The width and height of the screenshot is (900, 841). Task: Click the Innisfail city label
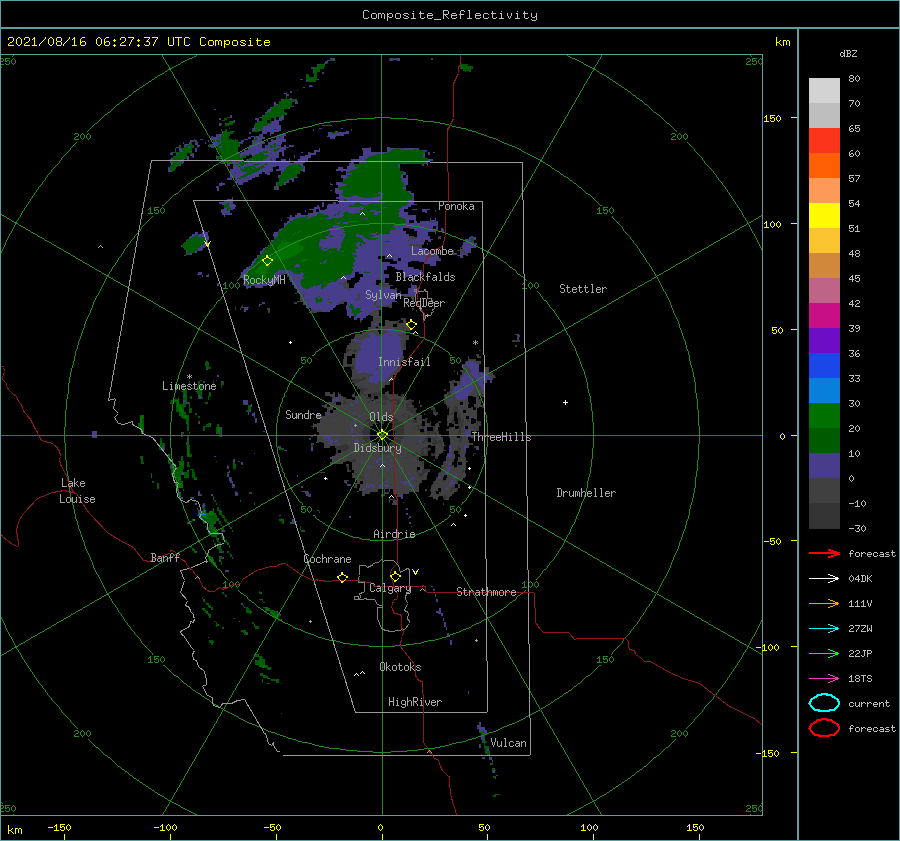(x=404, y=362)
